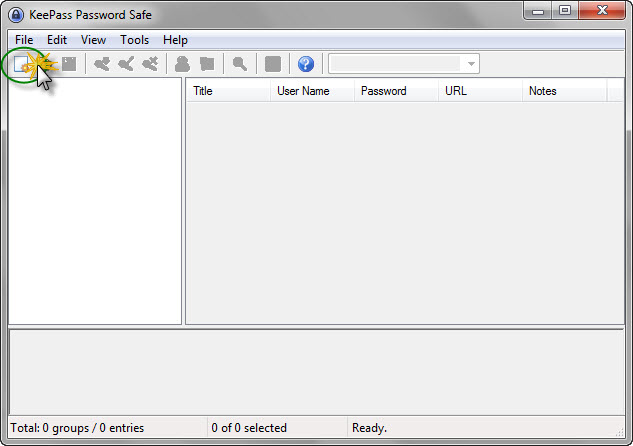Click the Lock Workspace toolbar icon
This screenshot has width=633, height=446.
pyautogui.click(x=273, y=64)
